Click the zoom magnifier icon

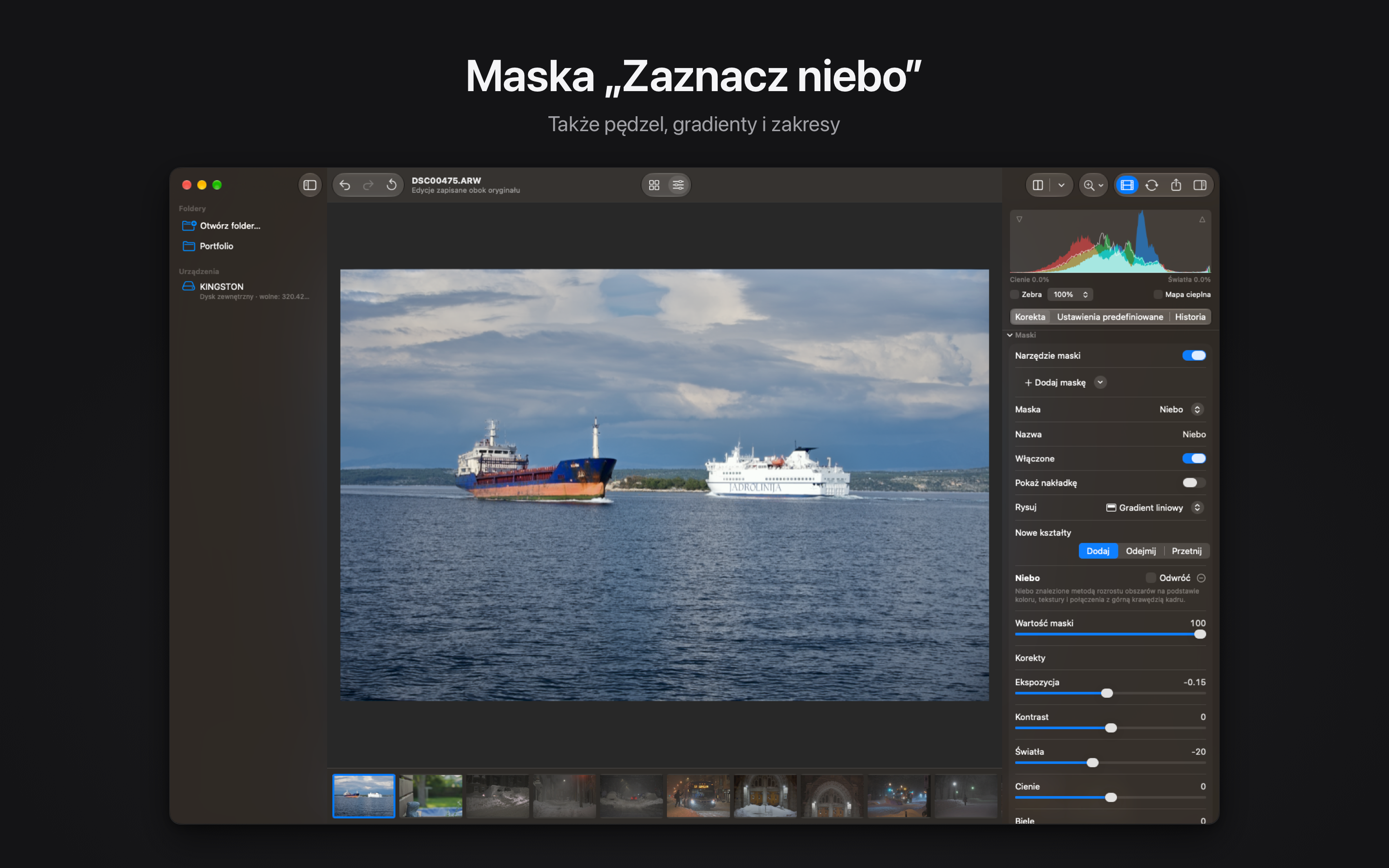coord(1088,185)
